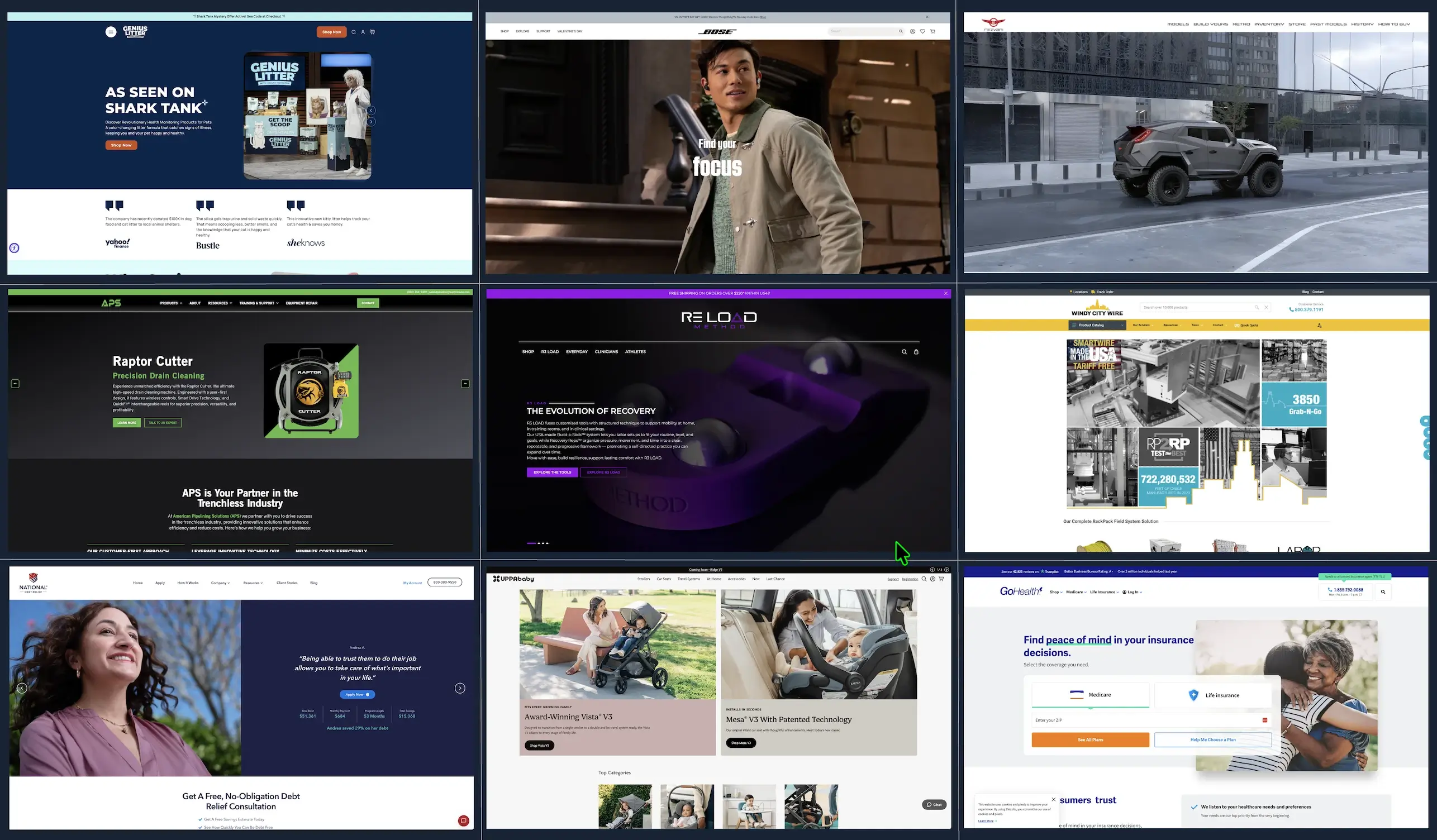
Task: Click UPPAbaby shopping cart icon
Action: [x=941, y=579]
